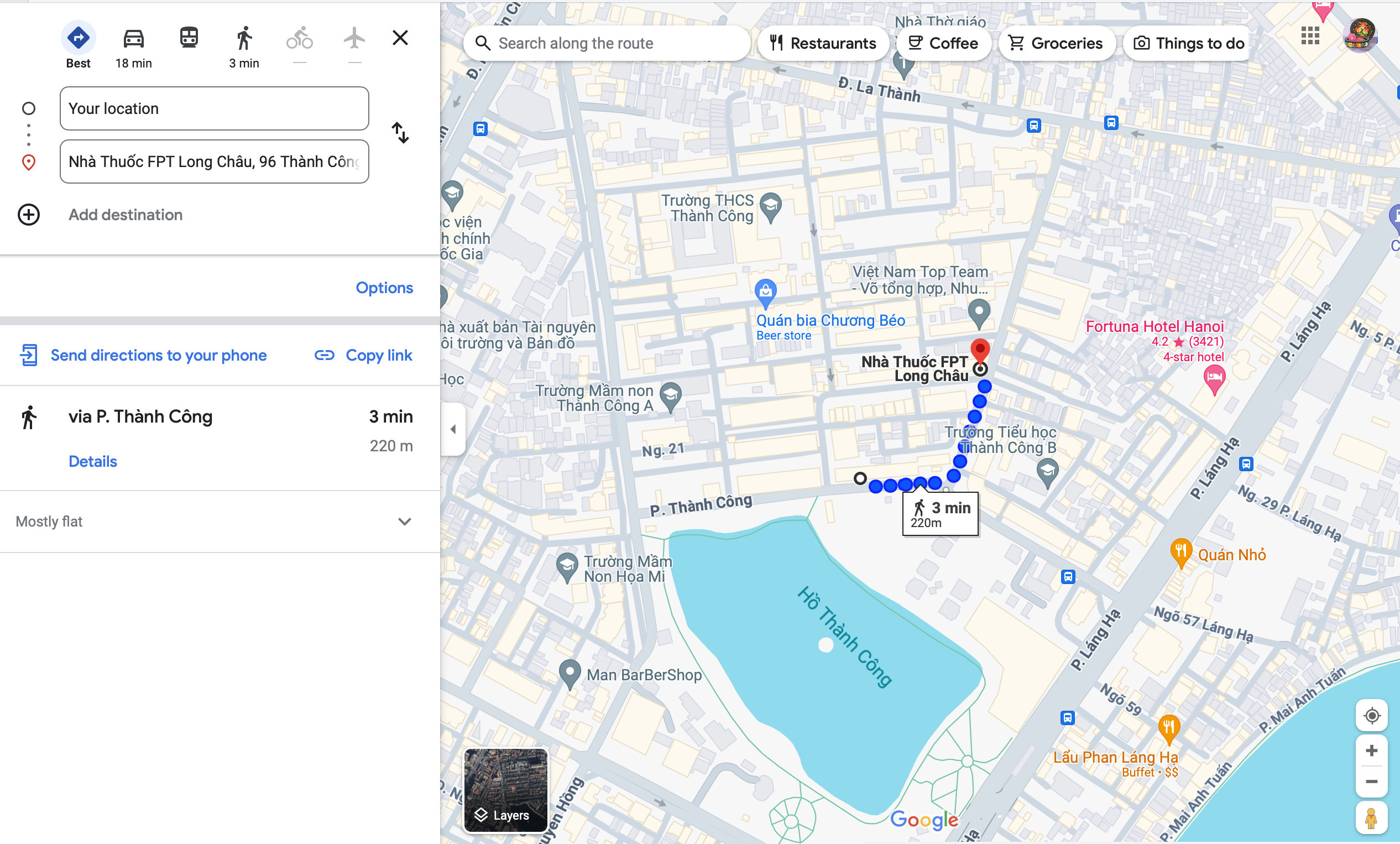Viewport: 1400px width, 844px height.
Task: Click the via P. Thành Công route text
Action: click(140, 416)
